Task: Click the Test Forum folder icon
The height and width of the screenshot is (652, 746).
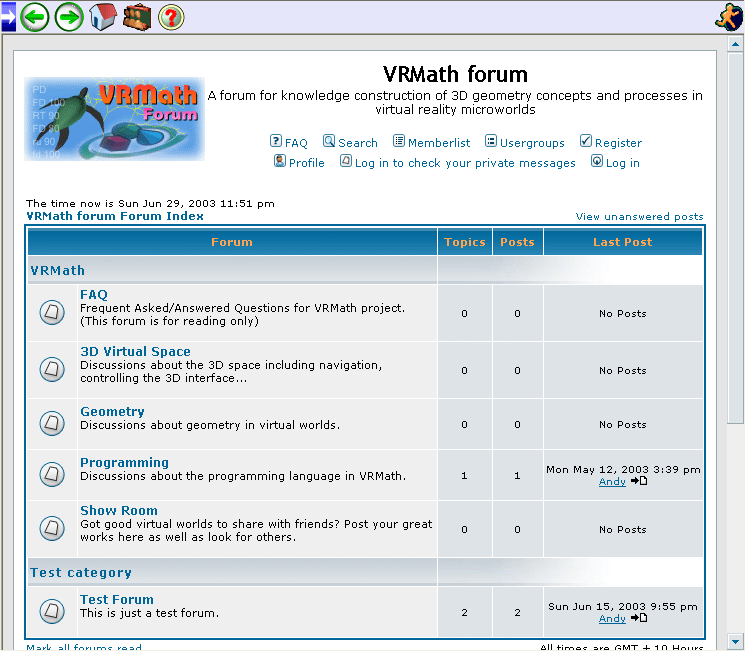Action: click(52, 611)
